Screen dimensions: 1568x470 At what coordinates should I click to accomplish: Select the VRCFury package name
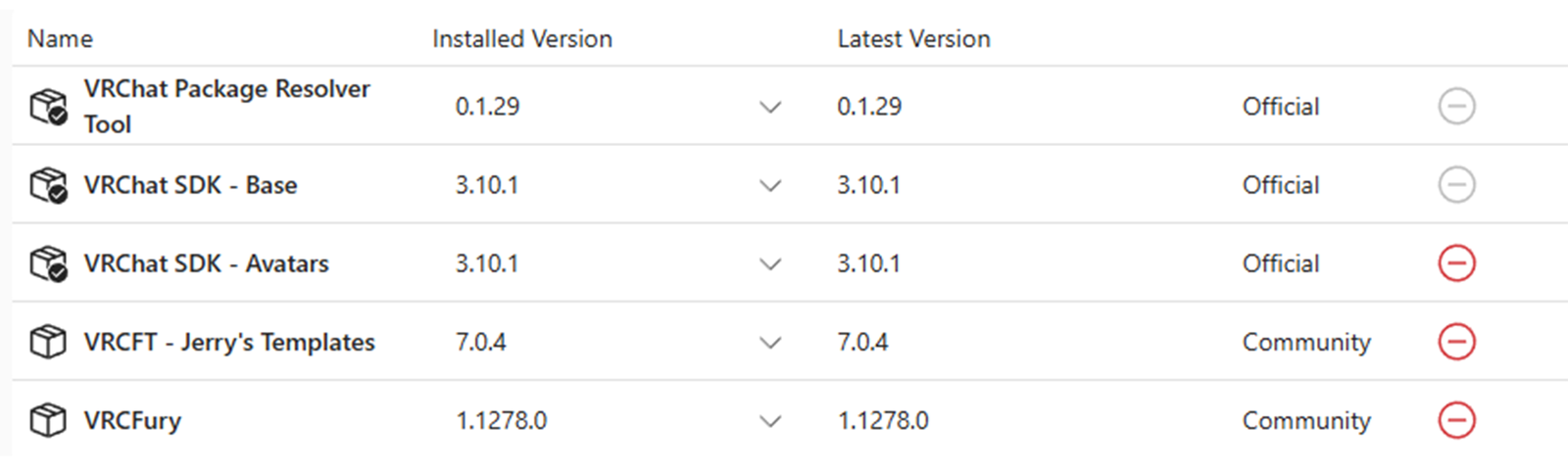coord(132,421)
